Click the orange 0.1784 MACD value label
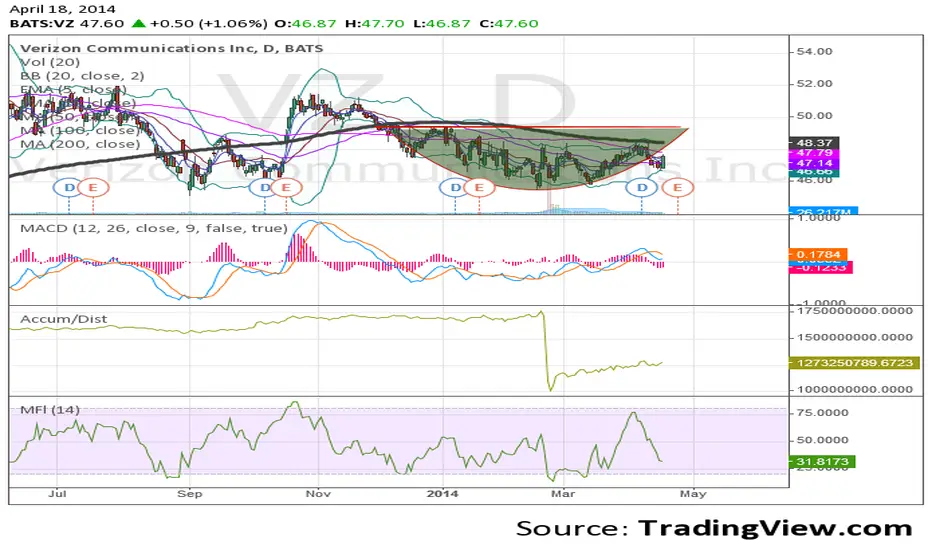932x550 pixels. [x=818, y=254]
